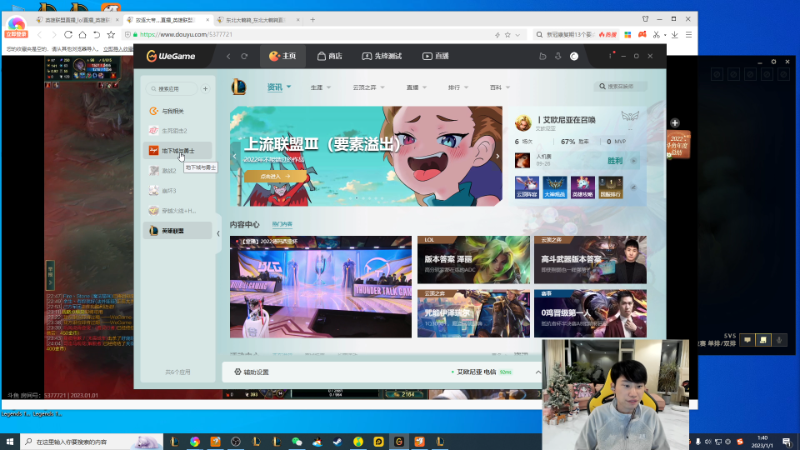Select 与我相关 in the sidebar

[177, 111]
